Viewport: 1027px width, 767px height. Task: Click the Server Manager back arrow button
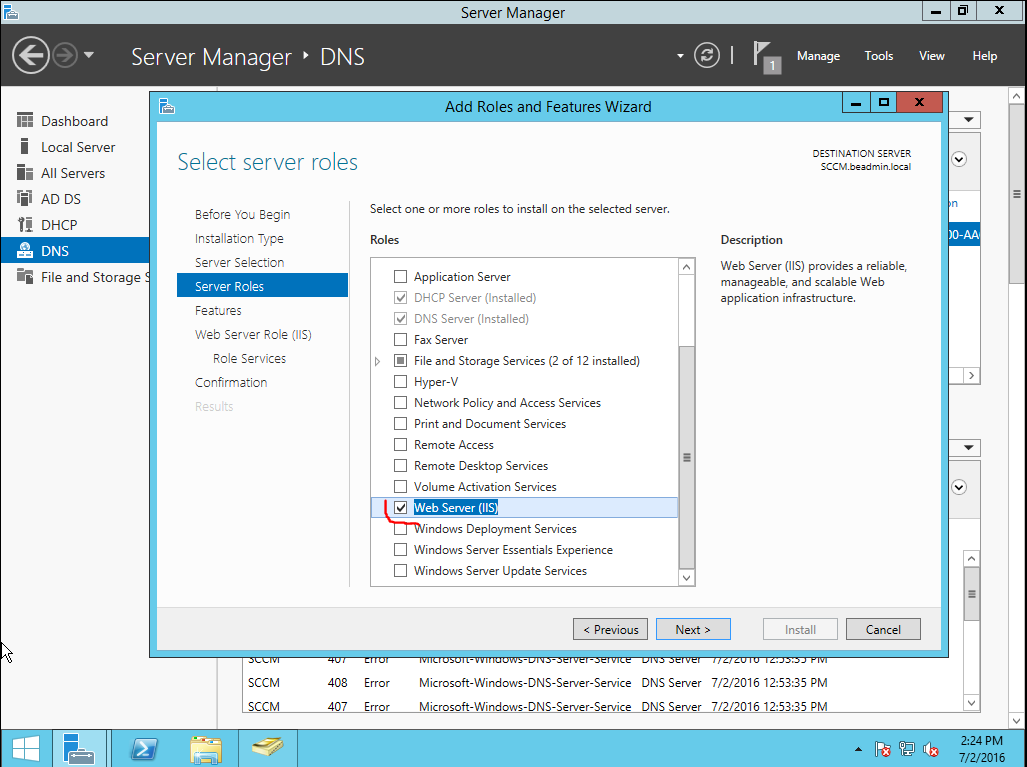[31, 55]
